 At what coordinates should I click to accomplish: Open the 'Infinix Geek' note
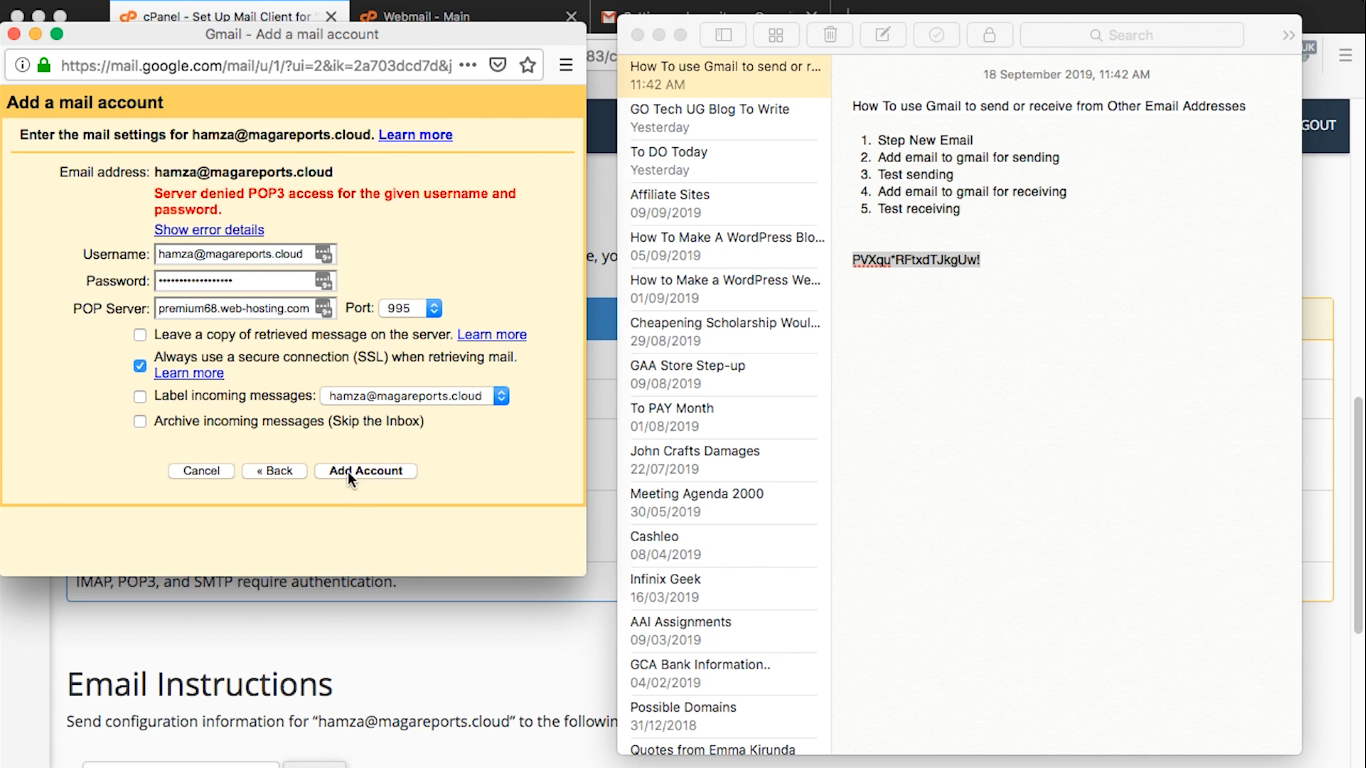pyautogui.click(x=724, y=588)
